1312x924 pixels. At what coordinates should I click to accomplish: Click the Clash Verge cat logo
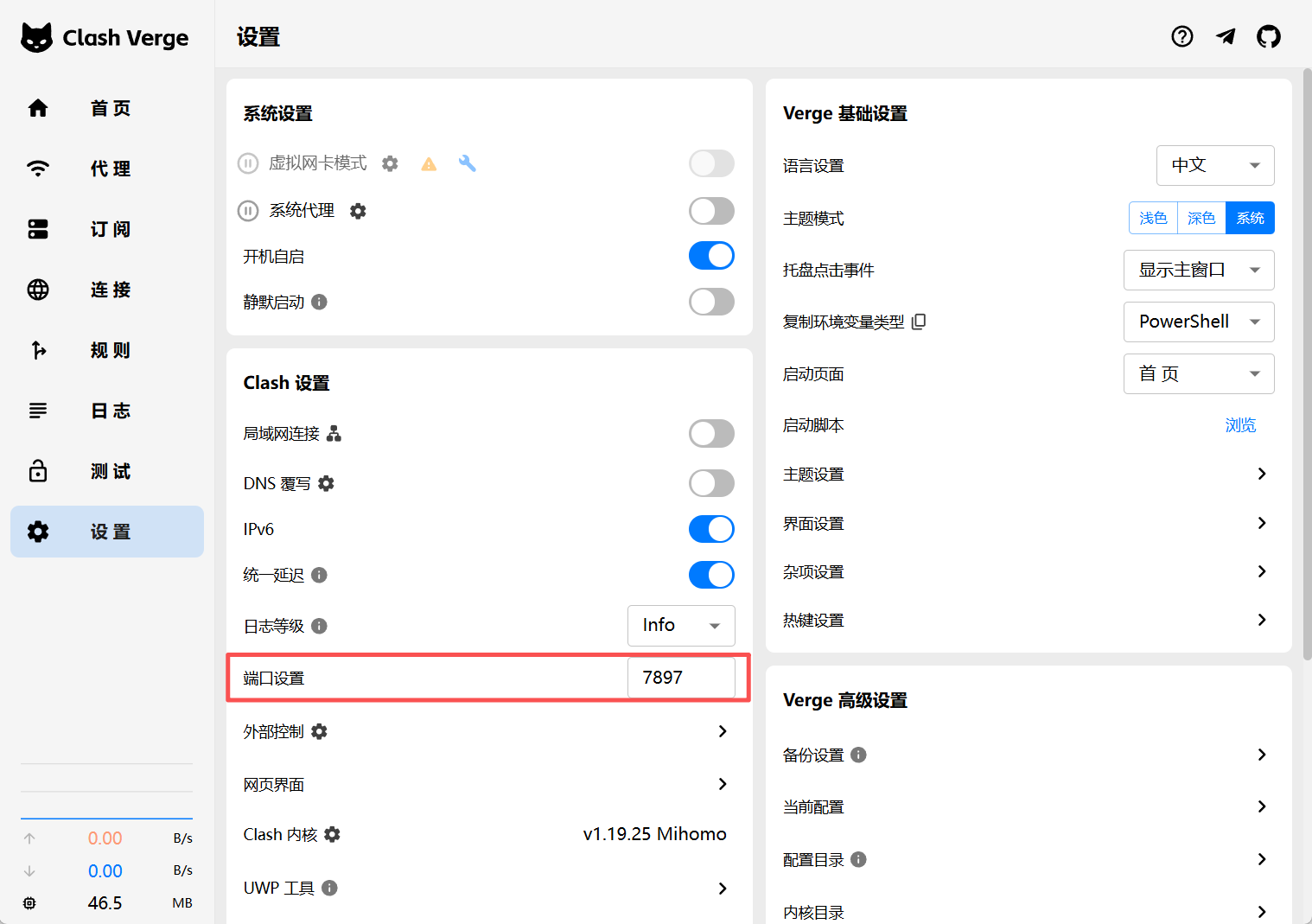pos(36,38)
